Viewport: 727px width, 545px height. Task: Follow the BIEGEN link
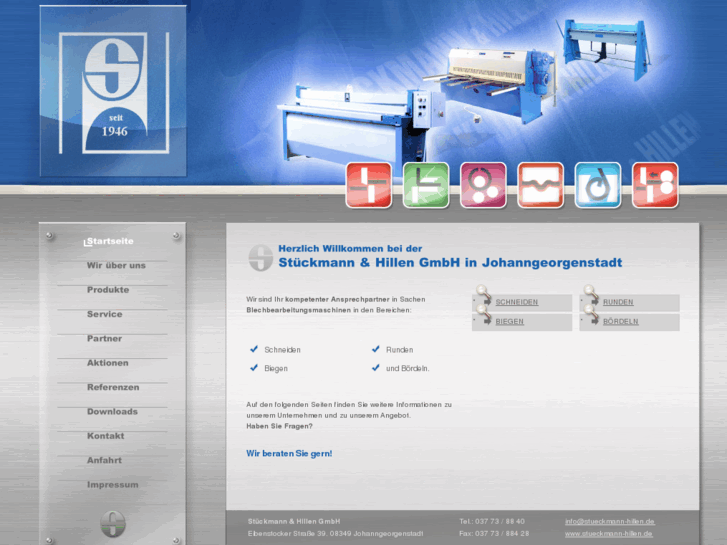[x=510, y=321]
